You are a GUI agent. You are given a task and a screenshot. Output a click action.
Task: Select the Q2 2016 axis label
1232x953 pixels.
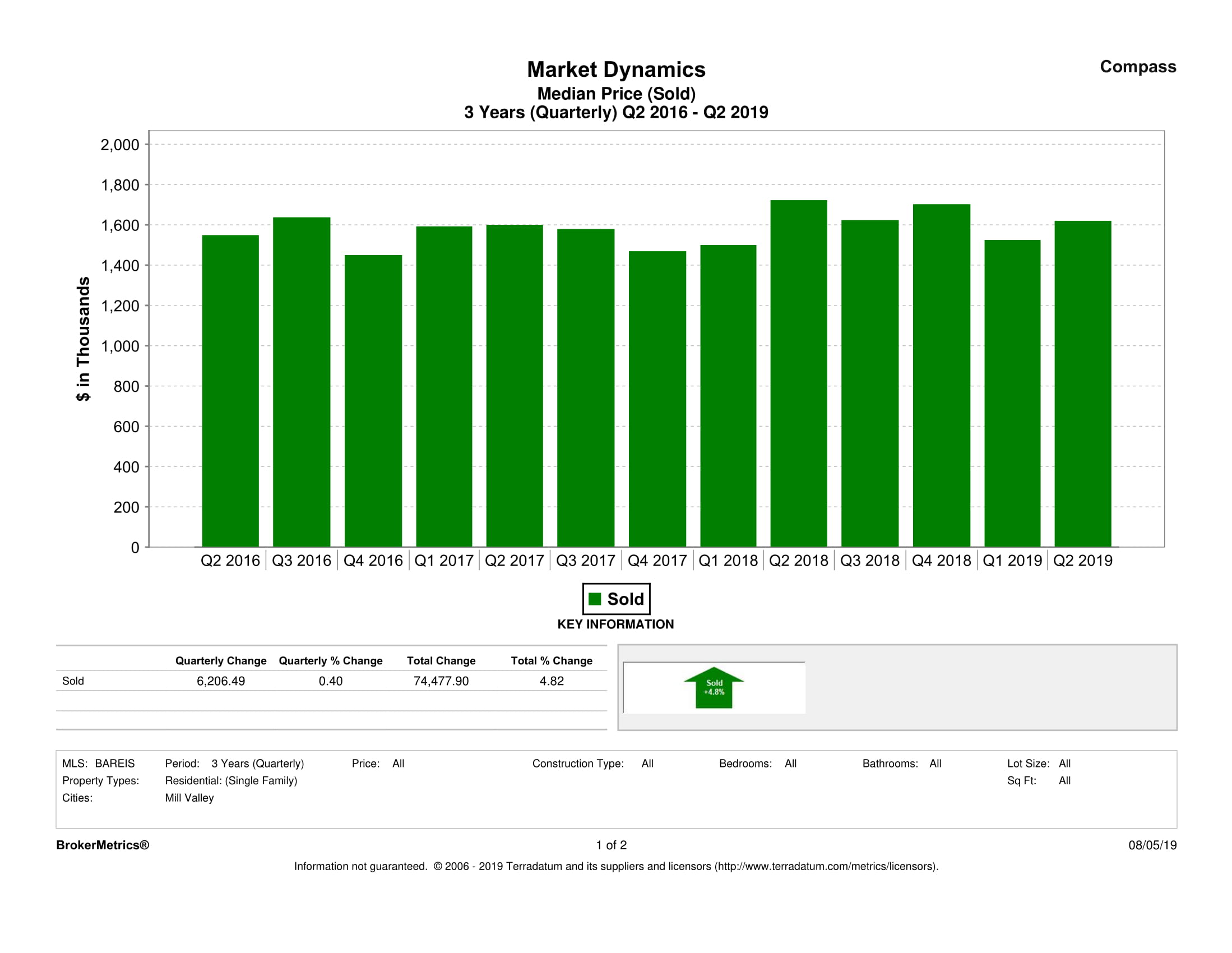(x=230, y=561)
